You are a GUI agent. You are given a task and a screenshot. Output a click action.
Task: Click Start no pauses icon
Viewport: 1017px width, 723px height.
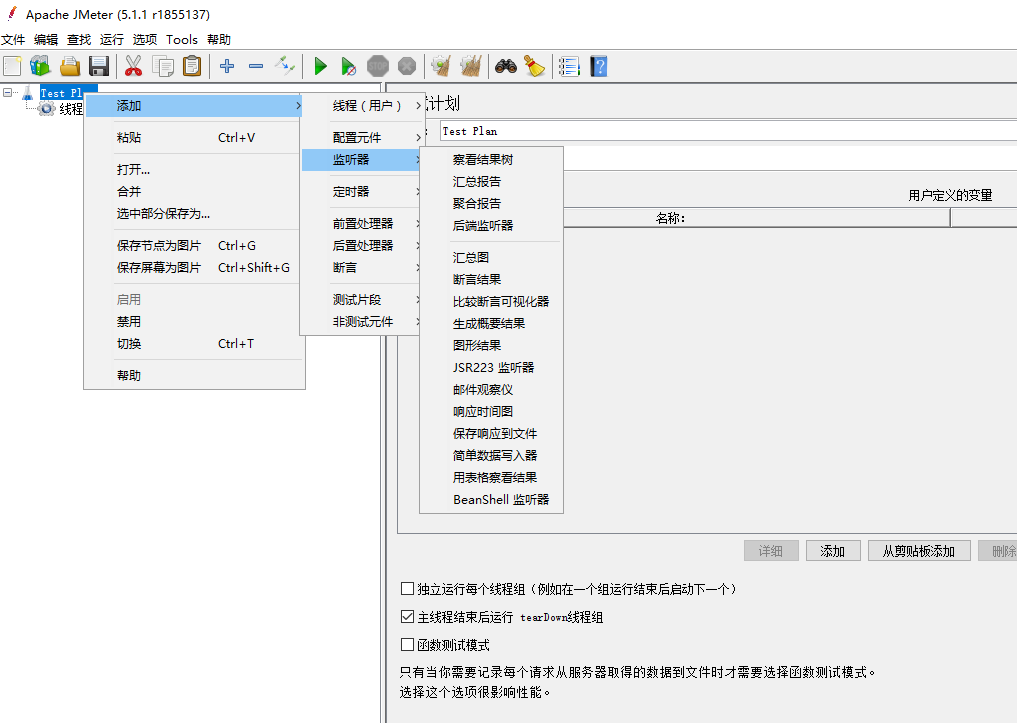coord(348,66)
